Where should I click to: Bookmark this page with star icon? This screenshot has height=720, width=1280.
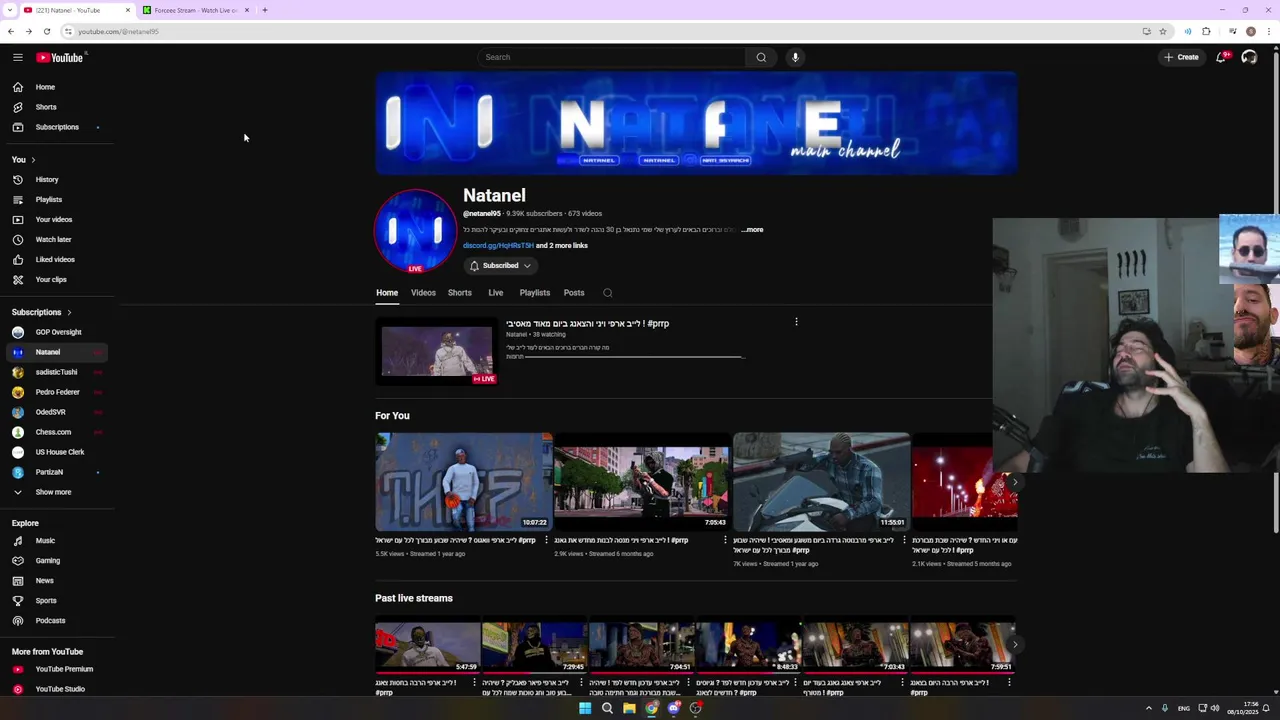[x=1162, y=31]
